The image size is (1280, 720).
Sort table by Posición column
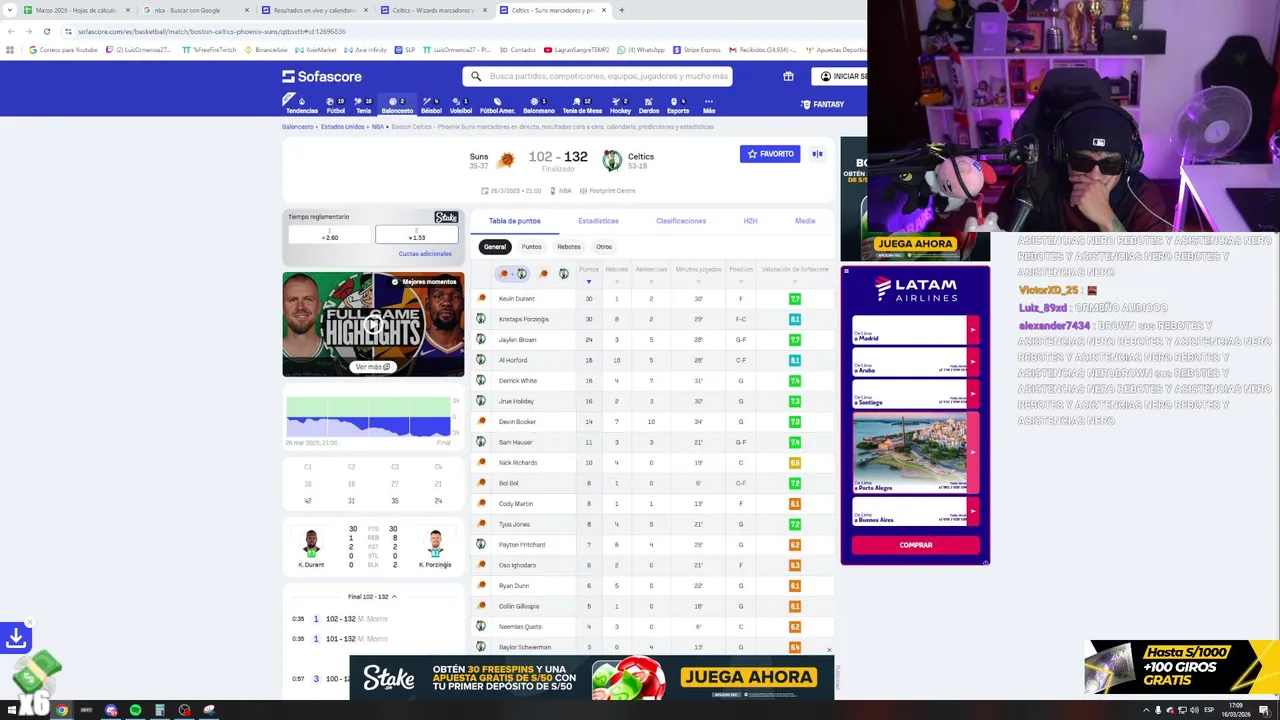[x=741, y=273]
